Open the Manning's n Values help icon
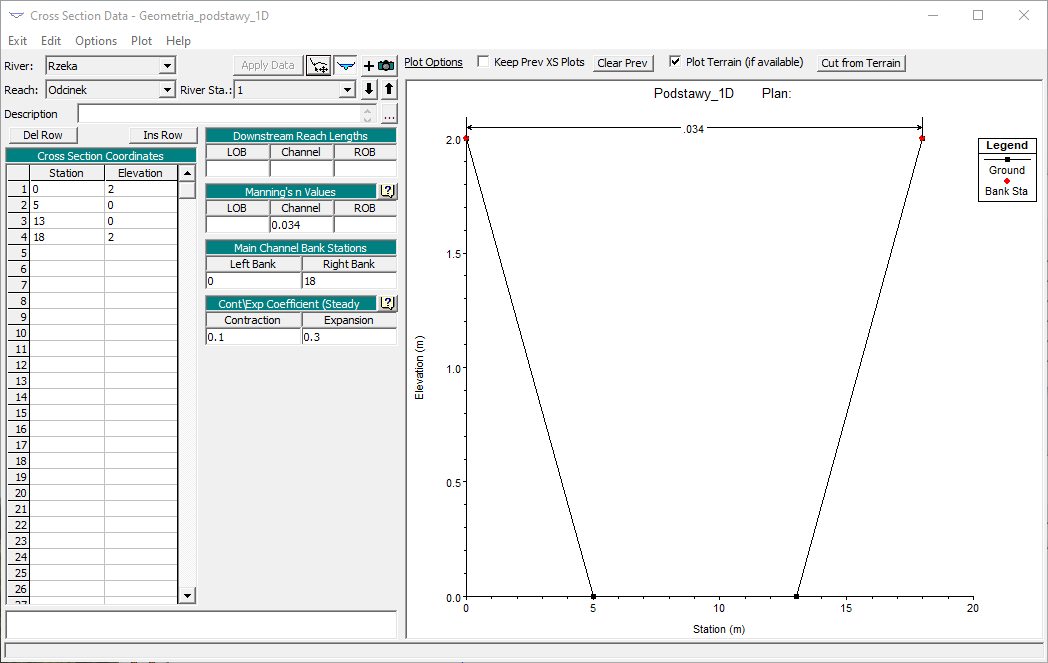The image size is (1048, 663). [388, 191]
